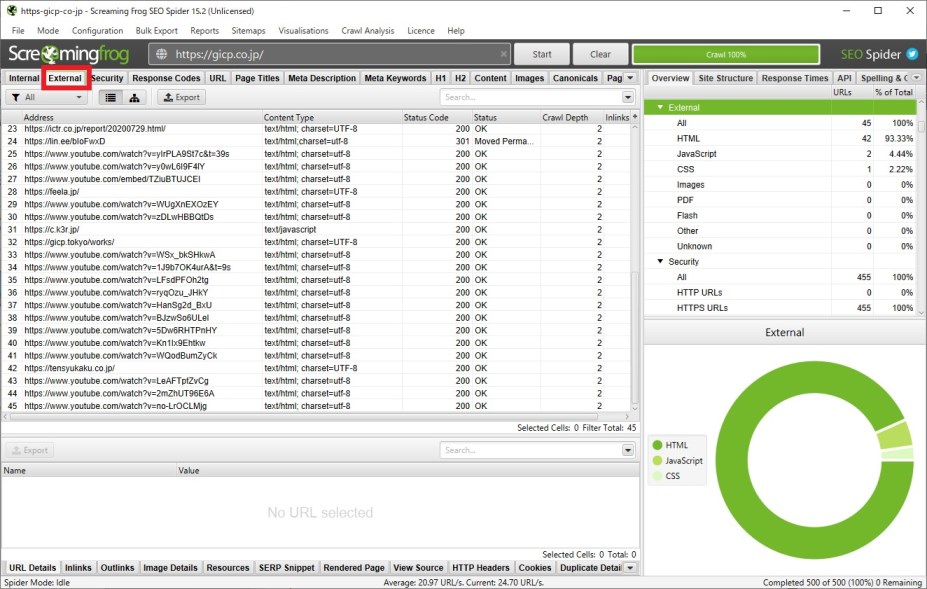The width and height of the screenshot is (927, 589).
Task: Collapse the External section in overview panel
Action: pos(660,108)
